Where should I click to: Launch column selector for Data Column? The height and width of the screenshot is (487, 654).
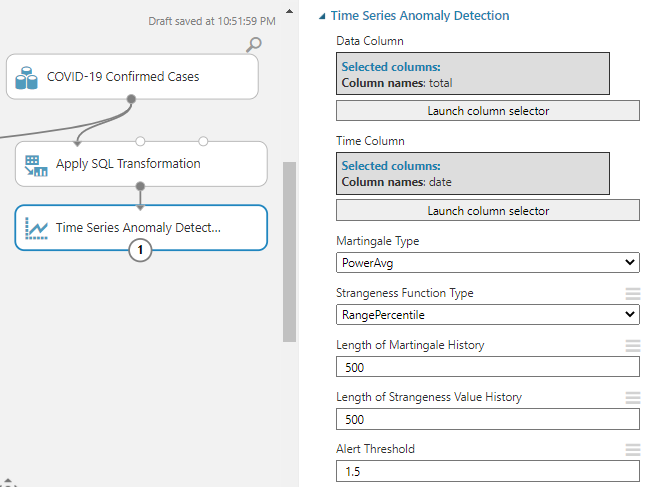coord(488,111)
